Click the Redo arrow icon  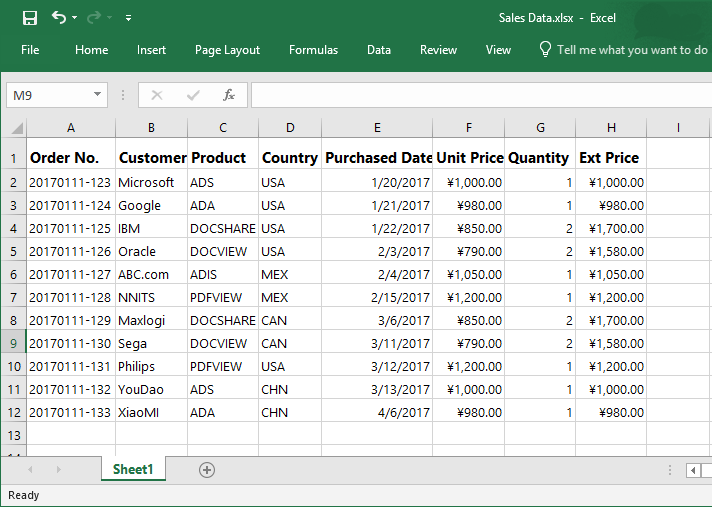coord(94,18)
